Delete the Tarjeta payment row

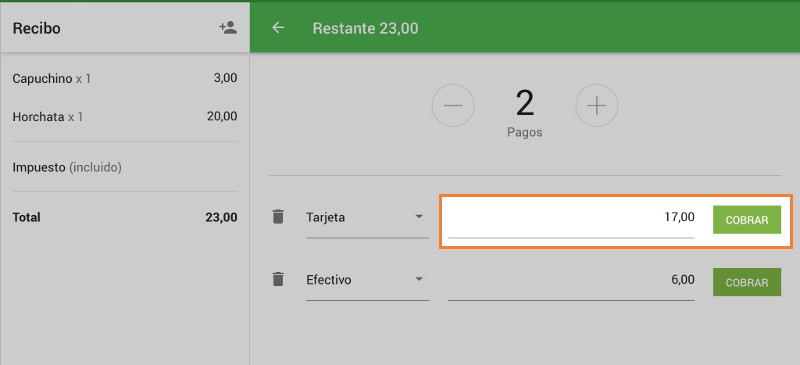tap(278, 216)
